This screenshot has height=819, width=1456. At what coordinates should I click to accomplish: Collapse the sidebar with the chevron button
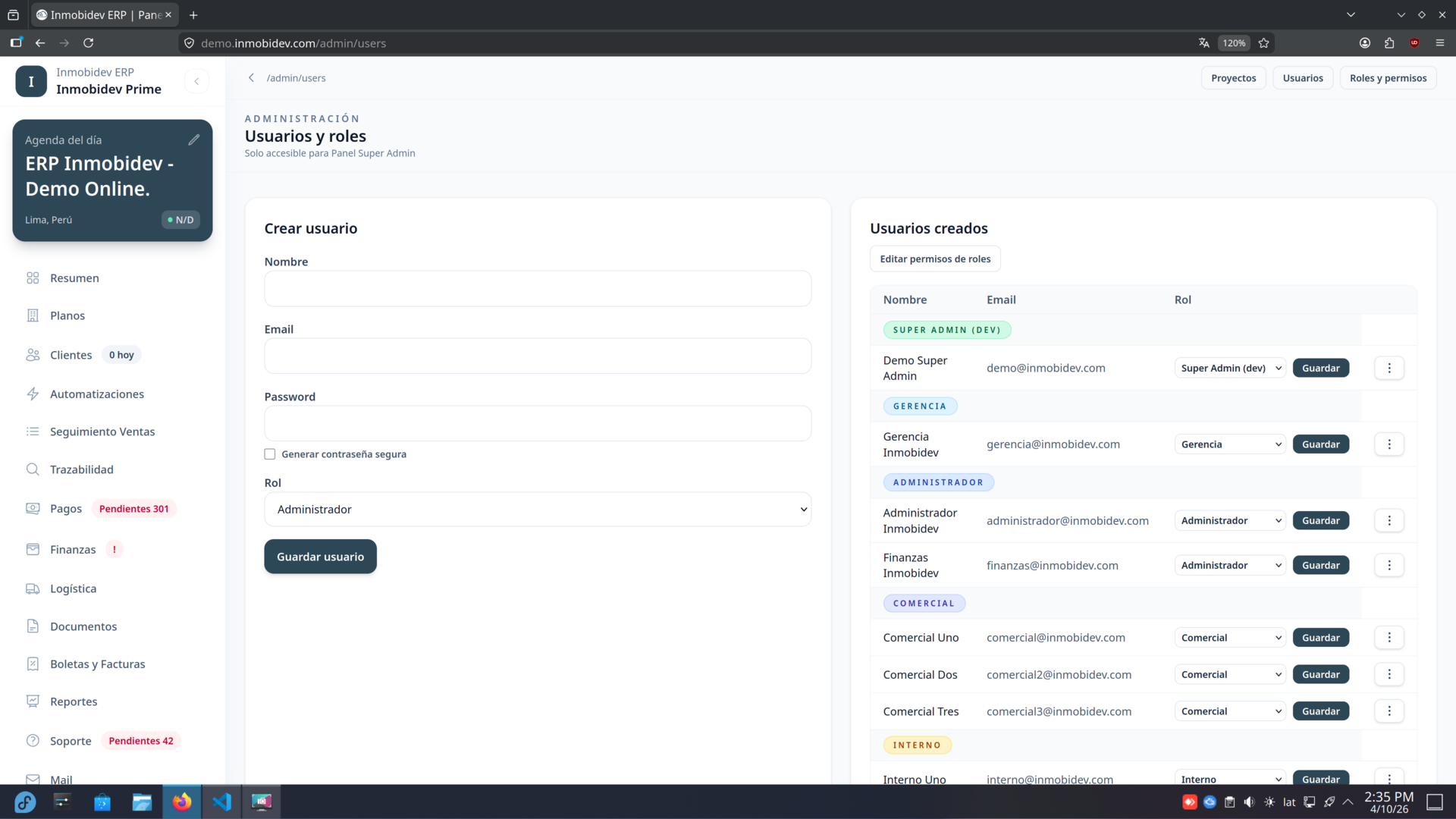pyautogui.click(x=197, y=81)
